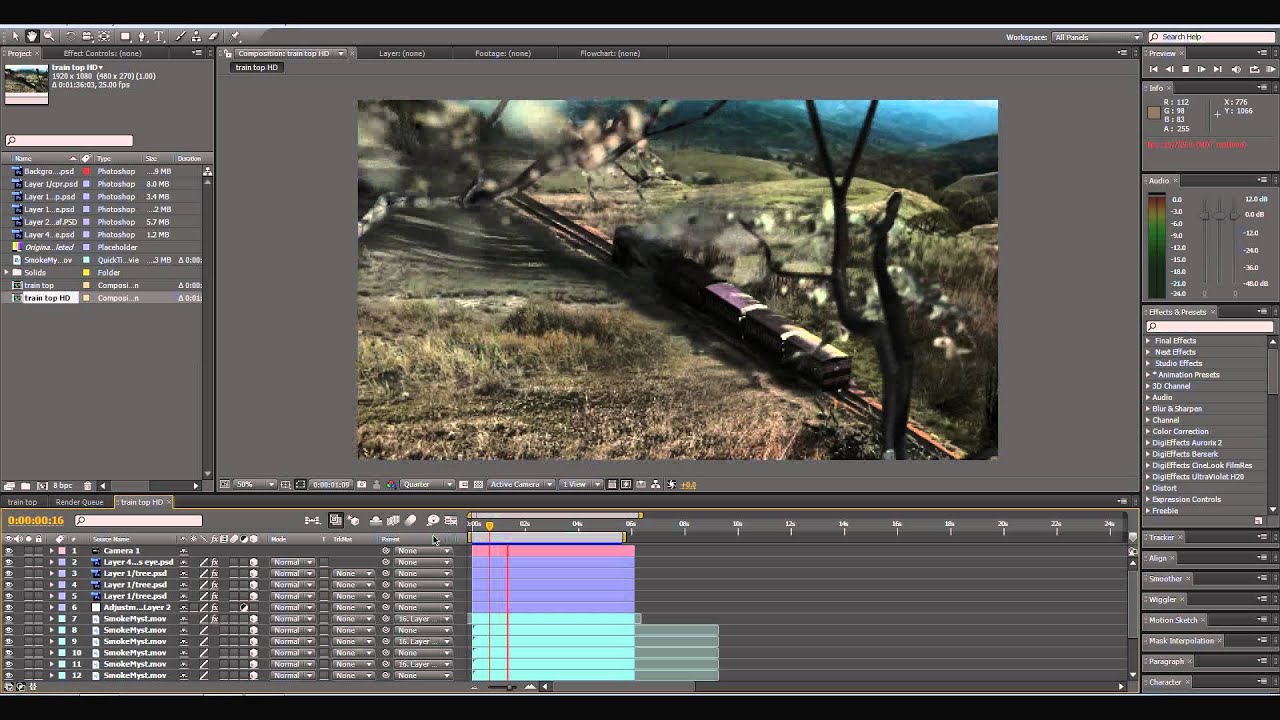This screenshot has height=720, width=1280.
Task: Hide SmokeMyst.mov layer 7
Action: [9, 619]
